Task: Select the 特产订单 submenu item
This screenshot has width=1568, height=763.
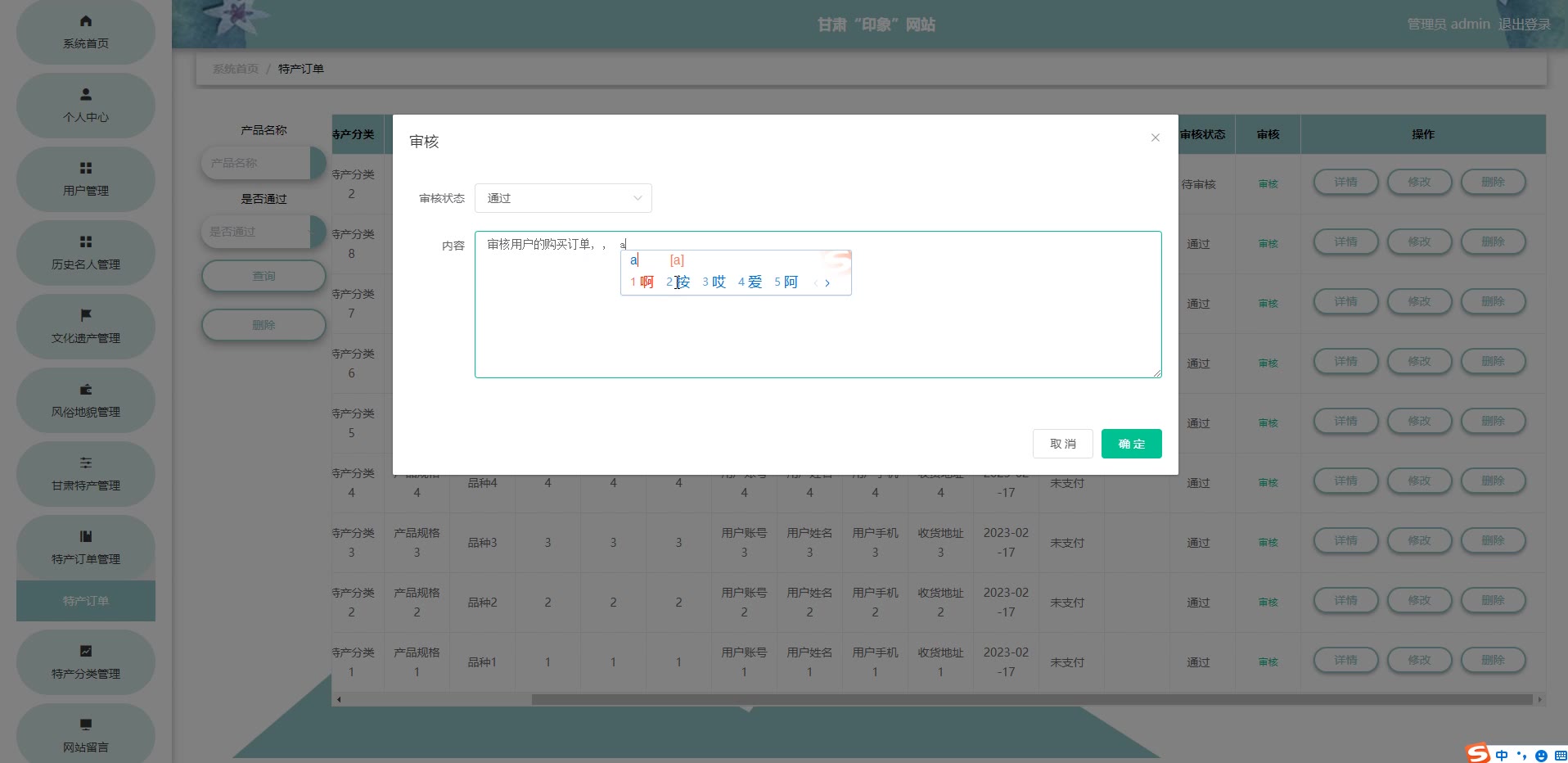Action: coord(86,601)
